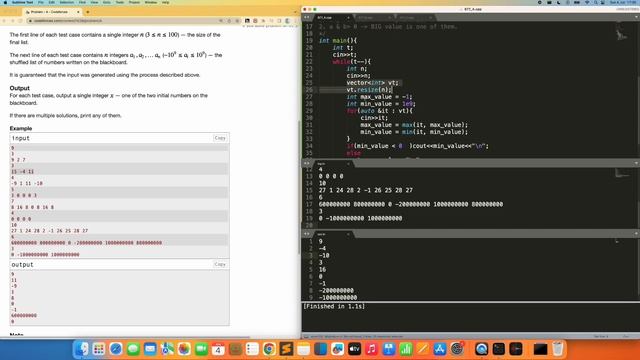Open a new browser tab
This screenshot has height=360, width=640.
(x=88, y=12)
